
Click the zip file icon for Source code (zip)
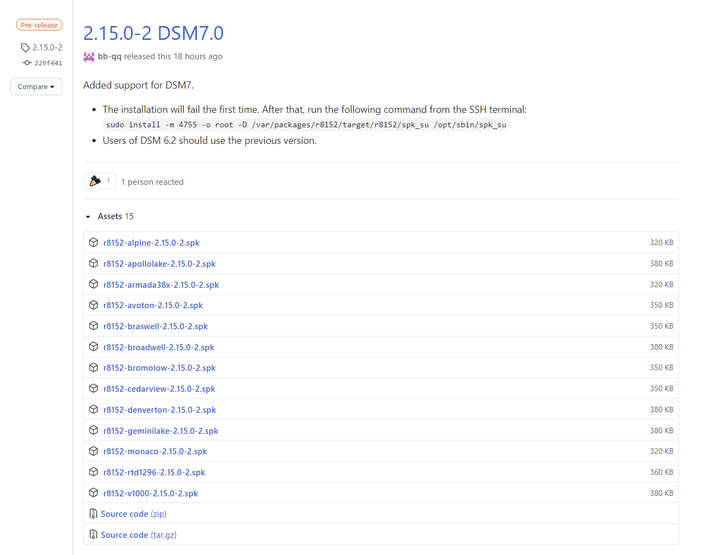coord(93,514)
